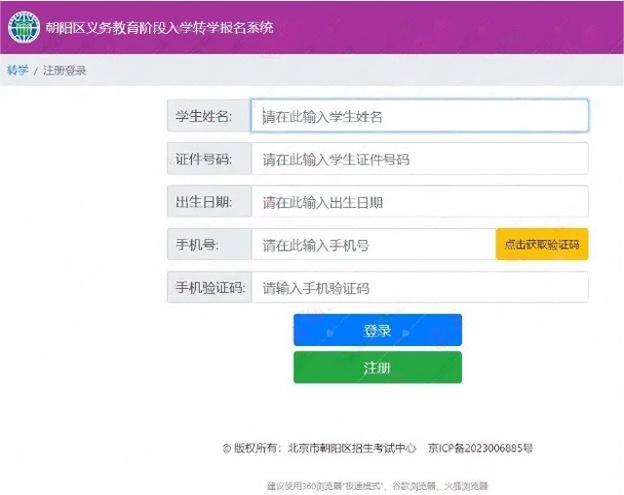Screen dimensions: 624x495
Task: Click the Chaoyang district logo icon
Action: (x=24, y=28)
